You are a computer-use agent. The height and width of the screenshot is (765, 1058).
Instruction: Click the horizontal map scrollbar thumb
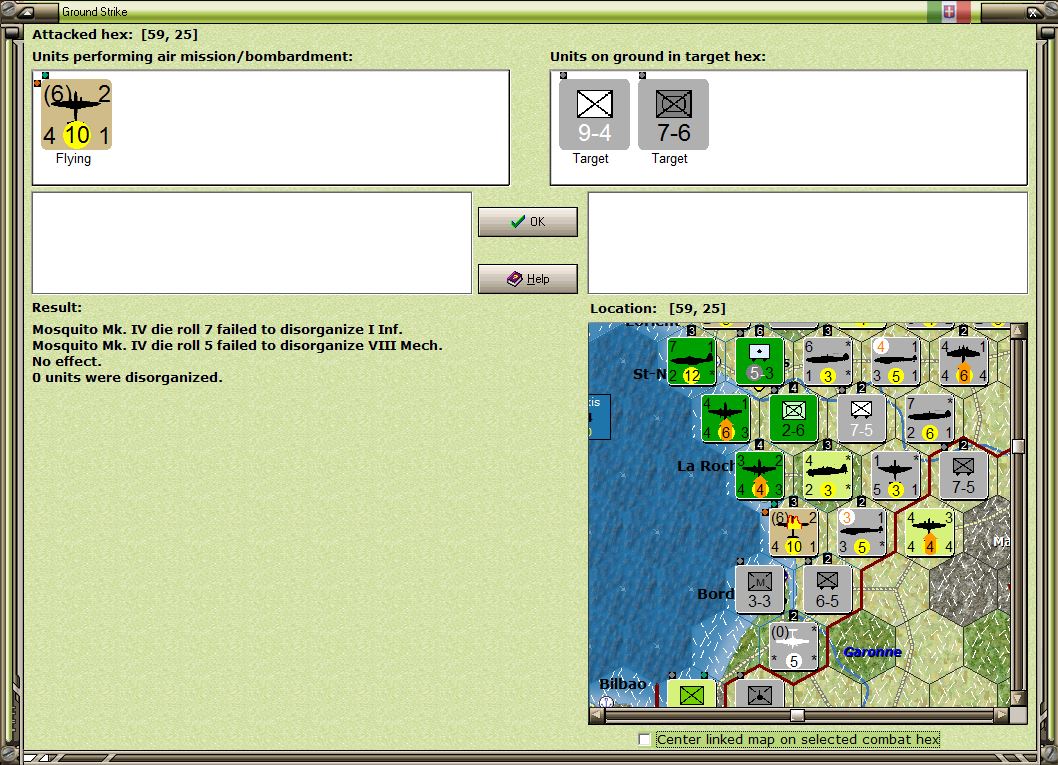pyautogui.click(x=797, y=715)
